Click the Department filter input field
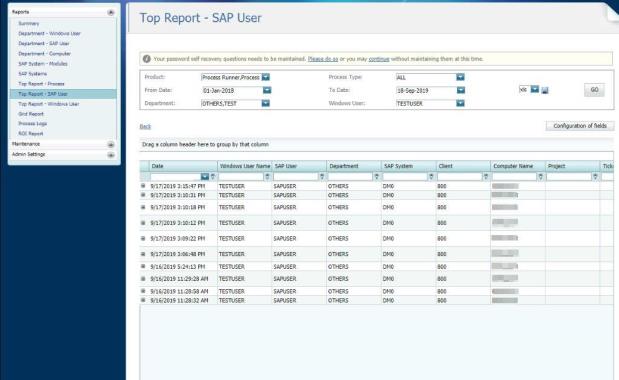This screenshot has width=619, height=380. (350, 177)
